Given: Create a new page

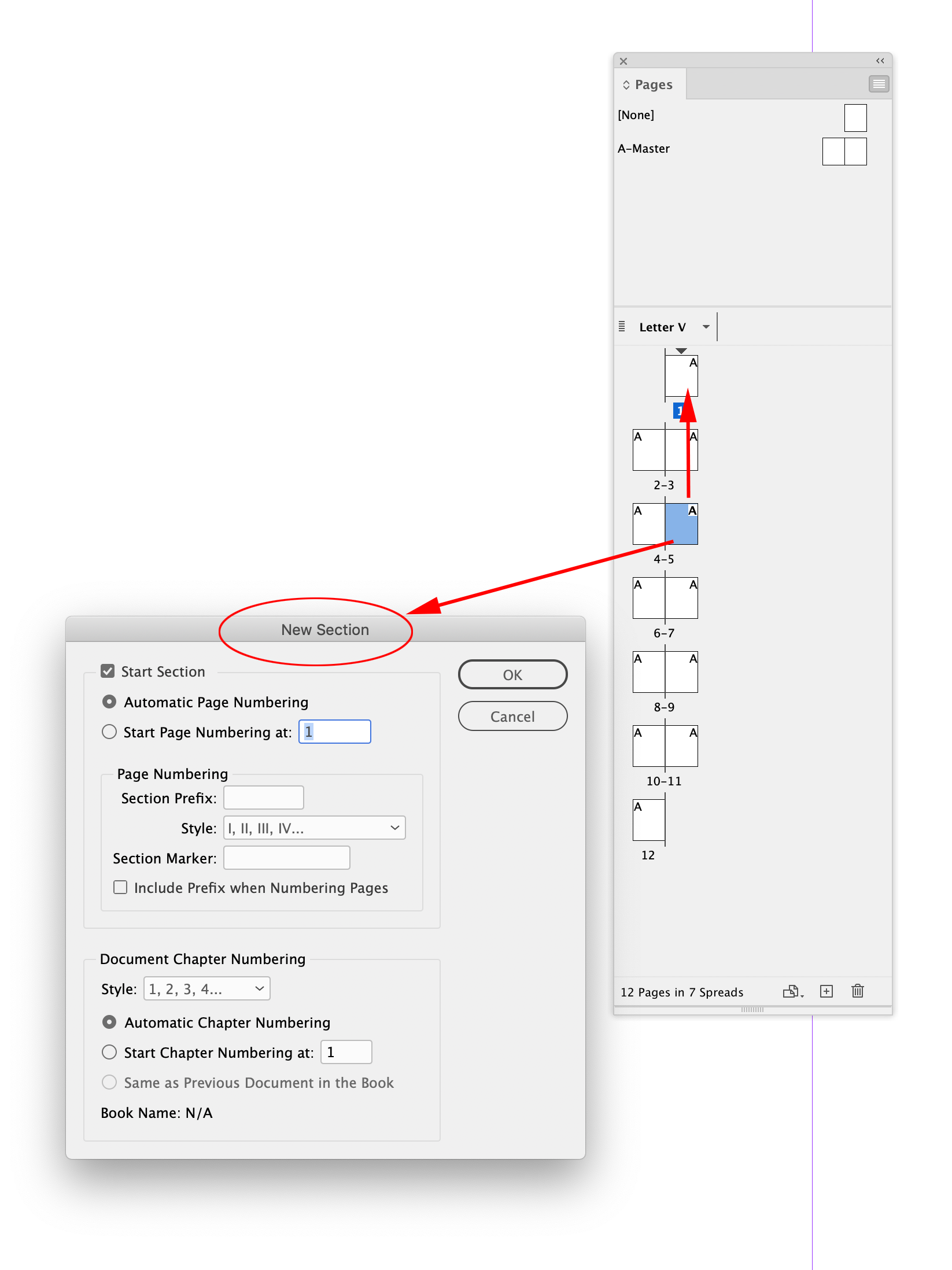Looking at the screenshot, I should pyautogui.click(x=826, y=991).
